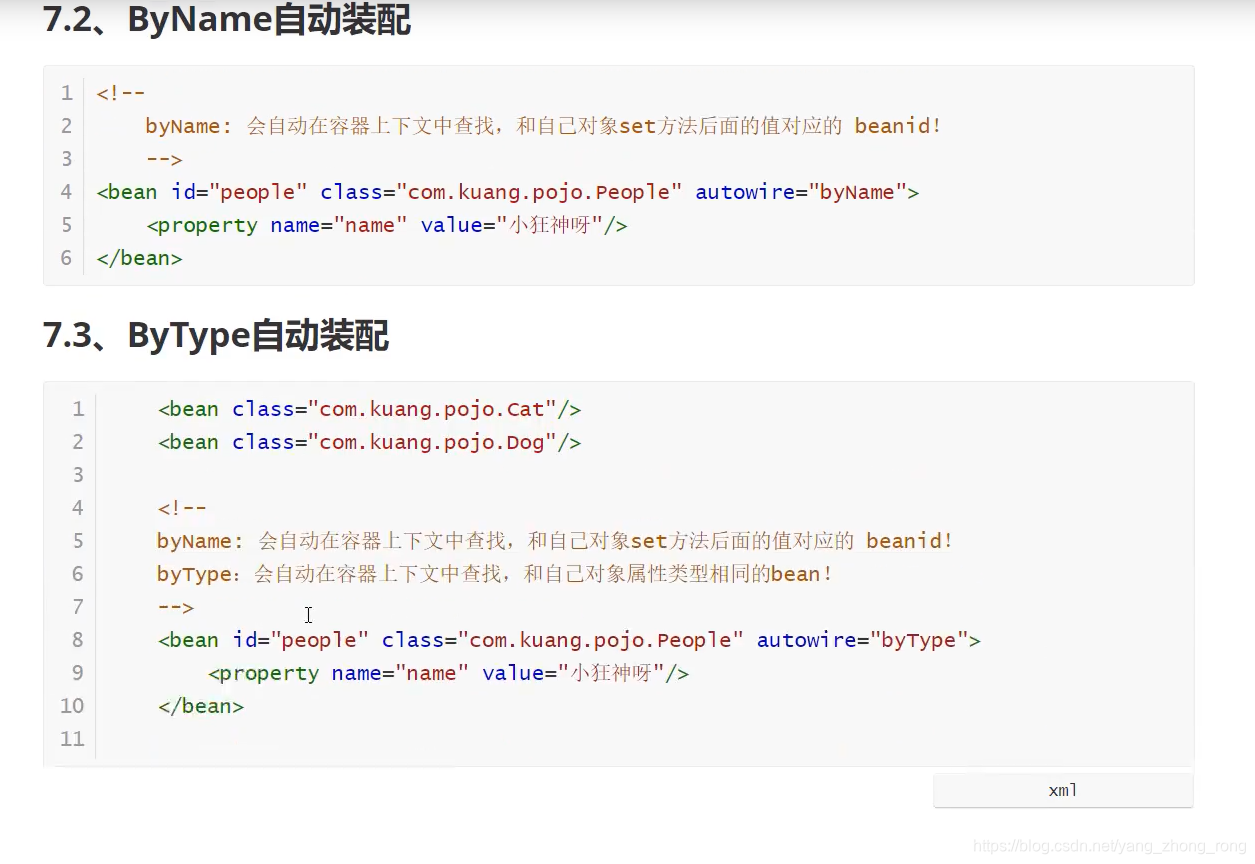1255x864 pixels.
Task: Click the "<!--" comment opener in the ByName block
Action: (x=121, y=93)
